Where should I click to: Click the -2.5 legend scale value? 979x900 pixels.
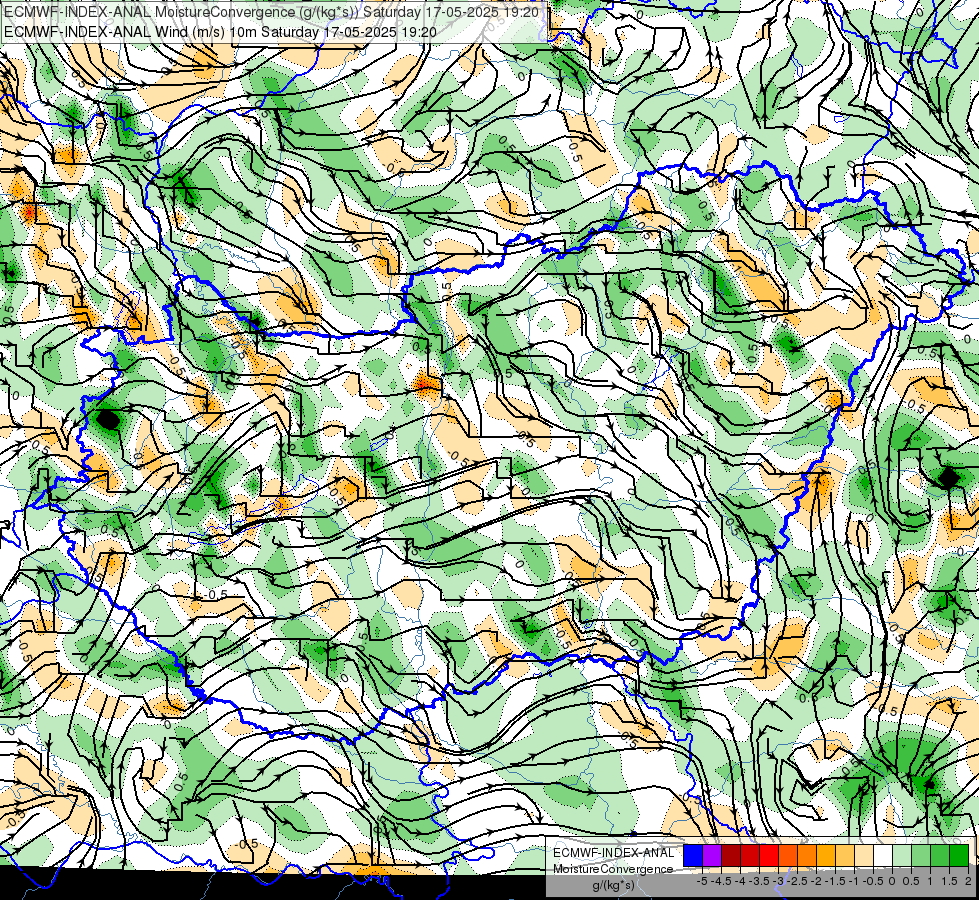click(797, 881)
